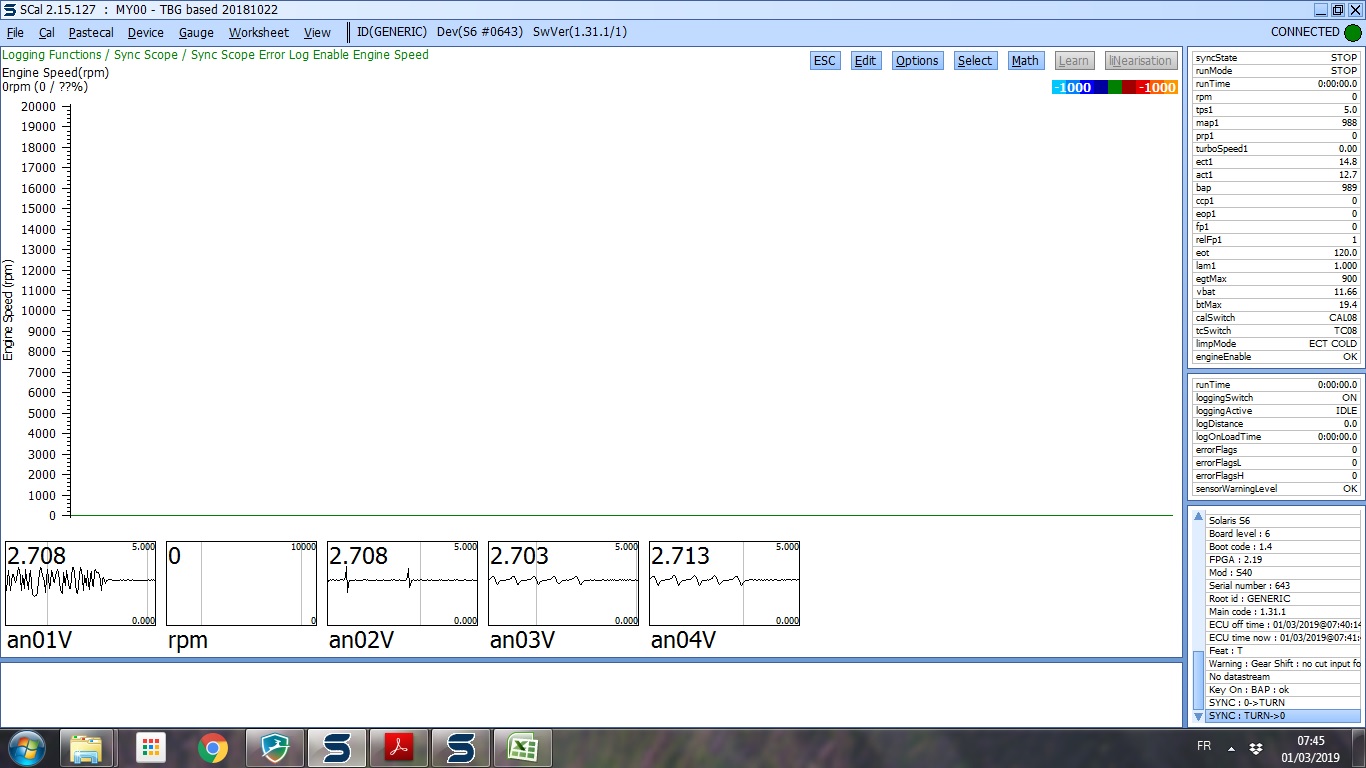Click the Math button
The width and height of the screenshot is (1366, 768).
(1024, 61)
